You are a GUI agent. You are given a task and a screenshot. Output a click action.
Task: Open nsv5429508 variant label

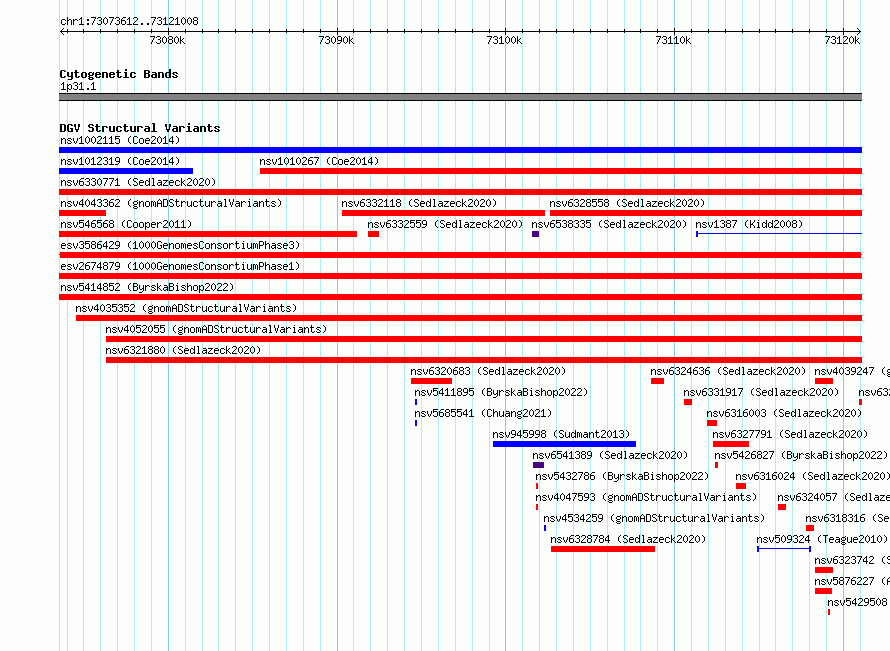pos(857,602)
